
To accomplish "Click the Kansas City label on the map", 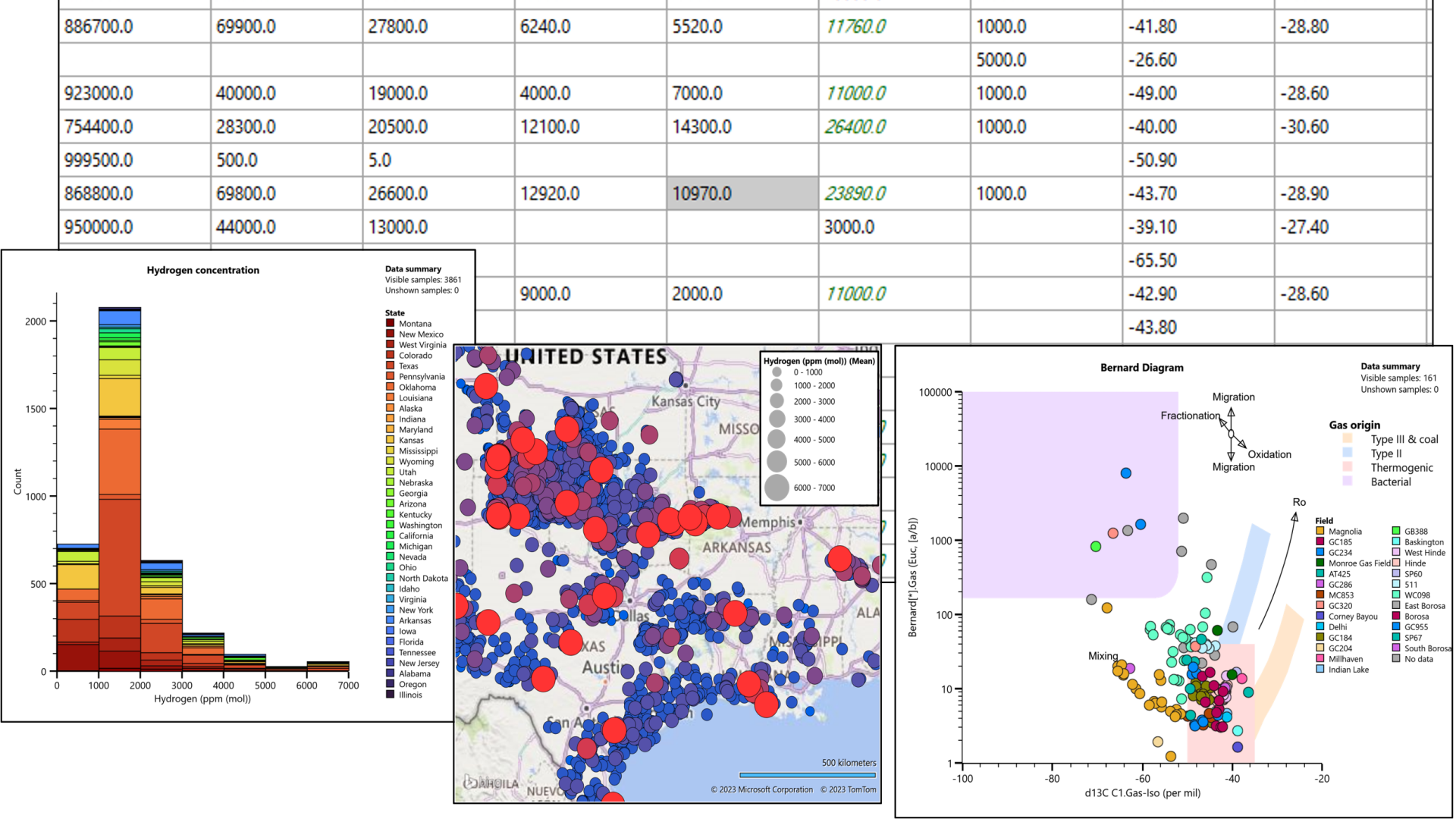I will click(686, 401).
